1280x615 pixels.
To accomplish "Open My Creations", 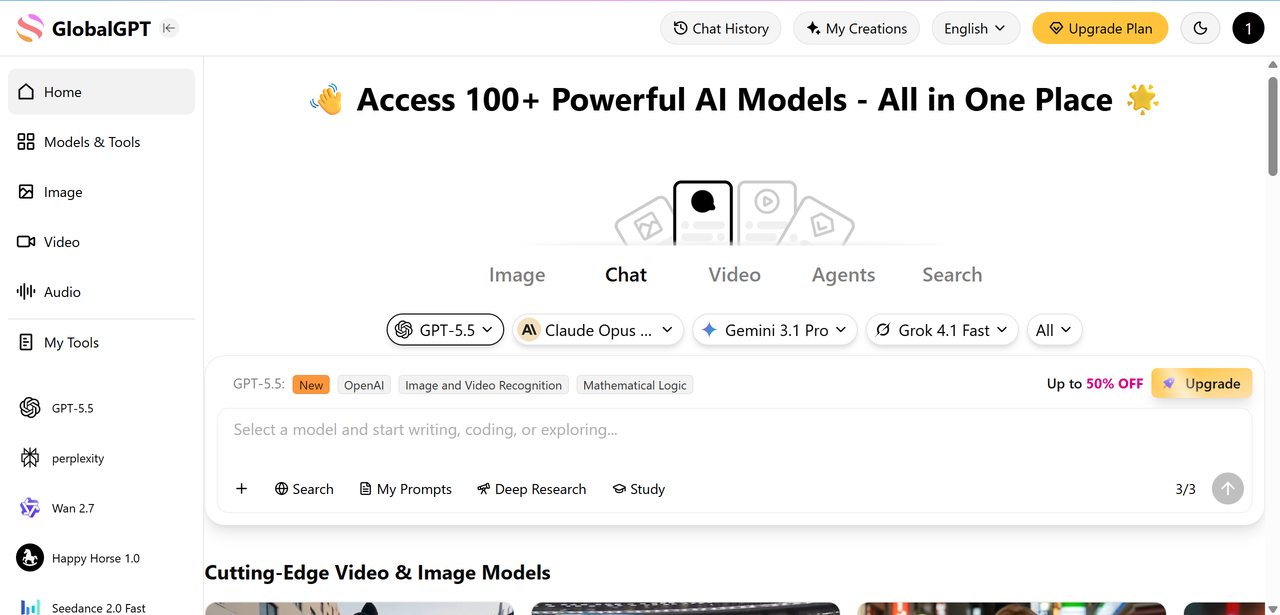I will (x=857, y=28).
